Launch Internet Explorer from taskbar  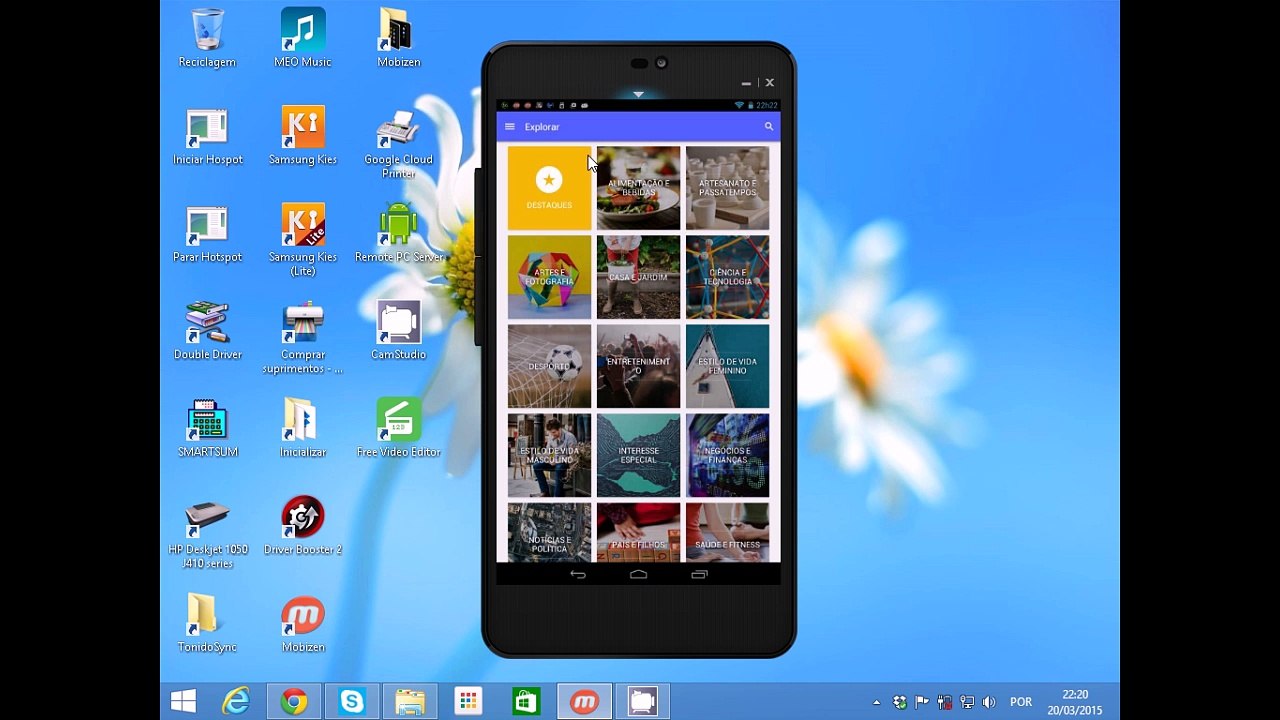[236, 701]
